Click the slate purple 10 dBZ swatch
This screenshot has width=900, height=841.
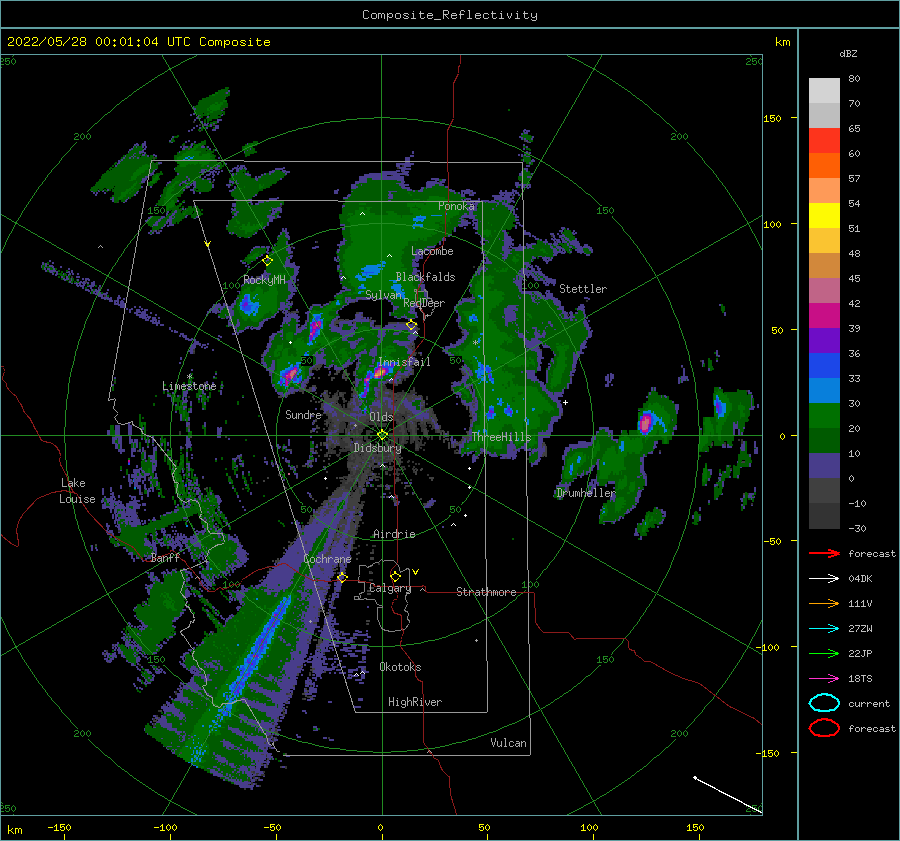pos(824,466)
